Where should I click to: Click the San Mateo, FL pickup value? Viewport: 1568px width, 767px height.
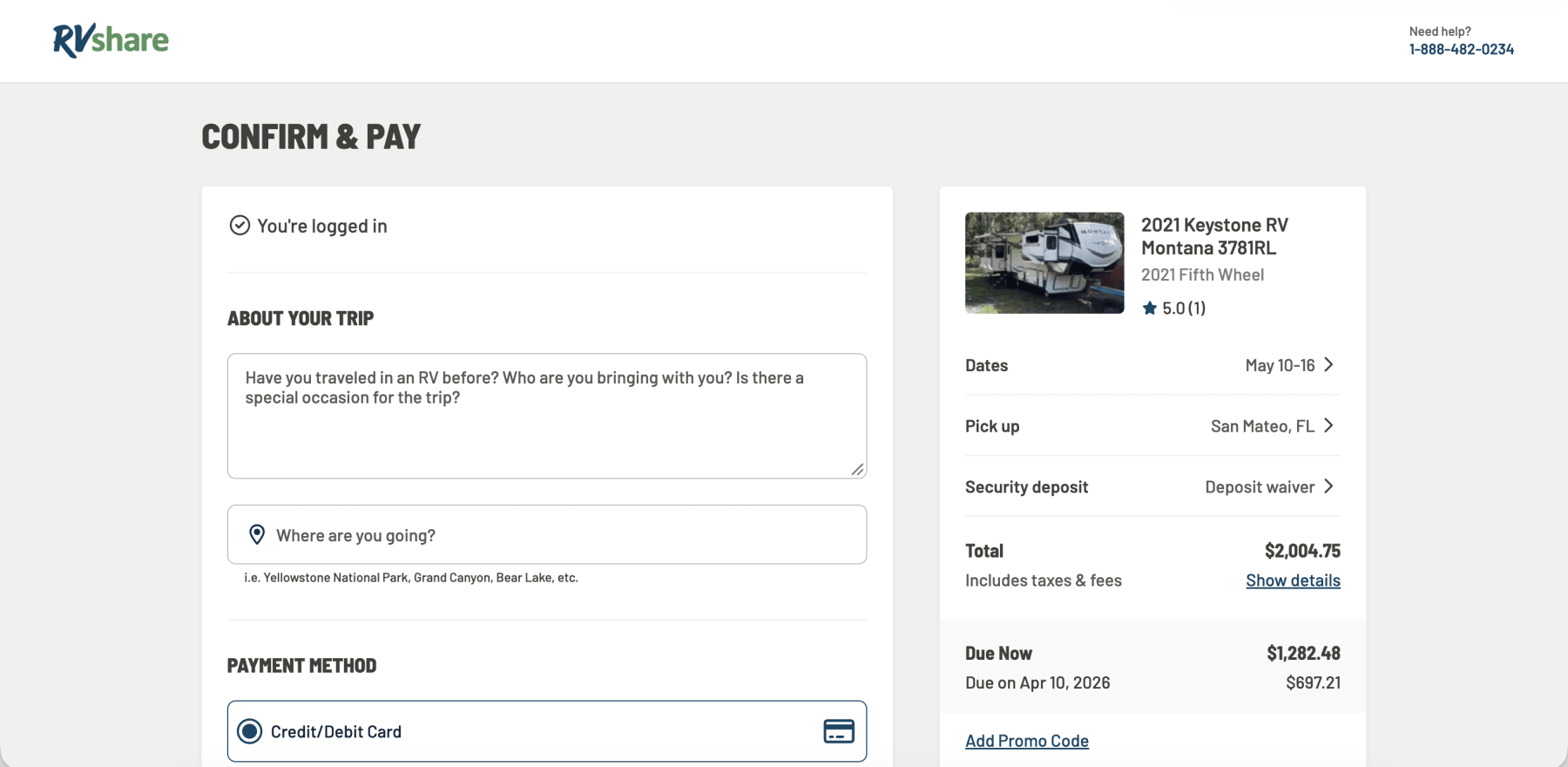pos(1262,426)
